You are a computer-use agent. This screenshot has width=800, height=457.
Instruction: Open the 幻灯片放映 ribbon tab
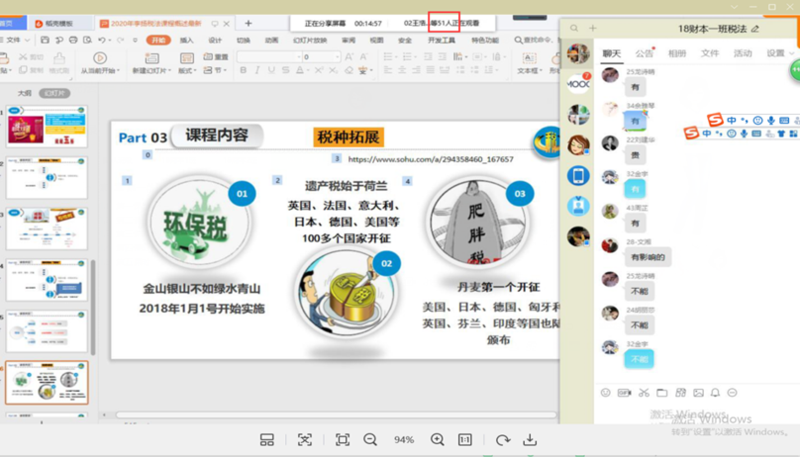tap(310, 40)
